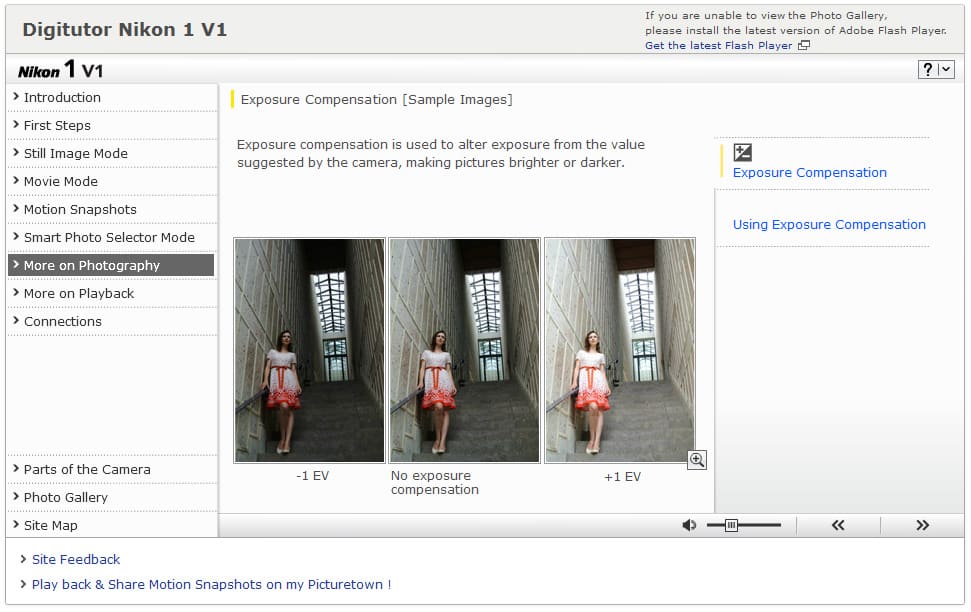Viewport: 971px width, 612px height.
Task: Click the "Digitutor Nikon 1 V1" title
Action: pyautogui.click(x=124, y=30)
